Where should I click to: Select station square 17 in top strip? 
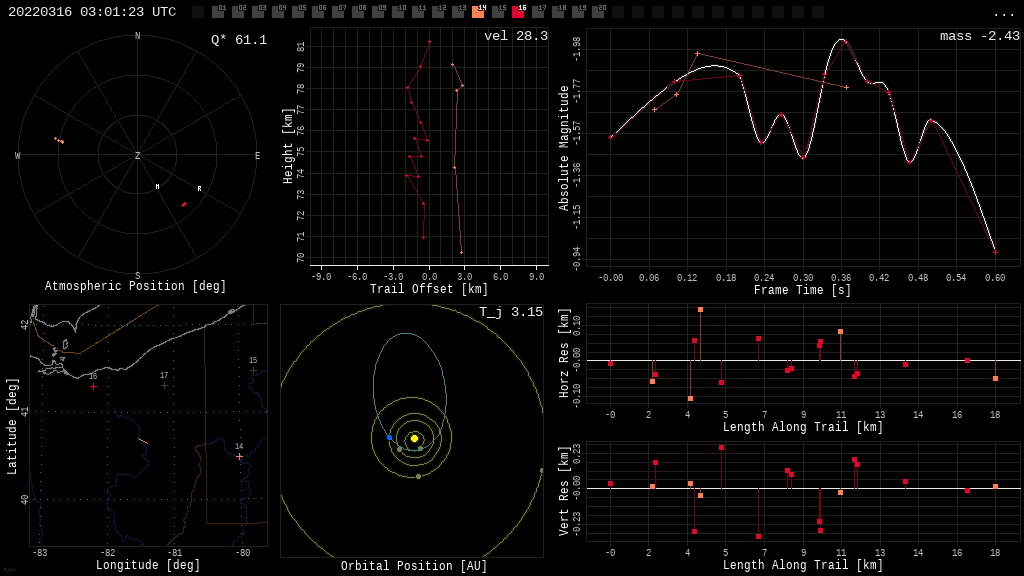tap(537, 12)
